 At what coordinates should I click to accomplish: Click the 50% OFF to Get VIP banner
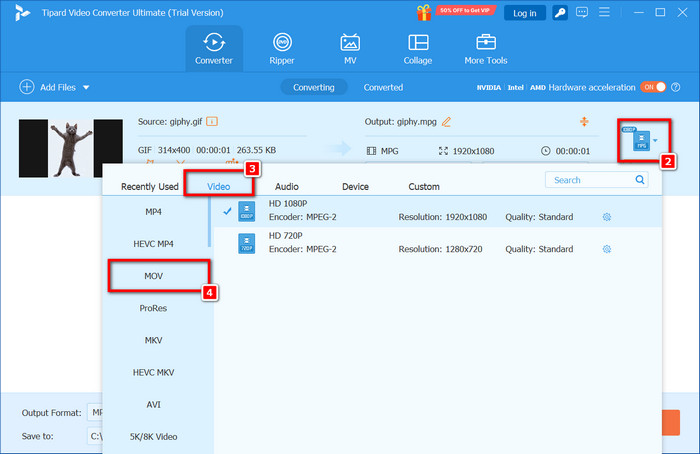click(x=465, y=10)
